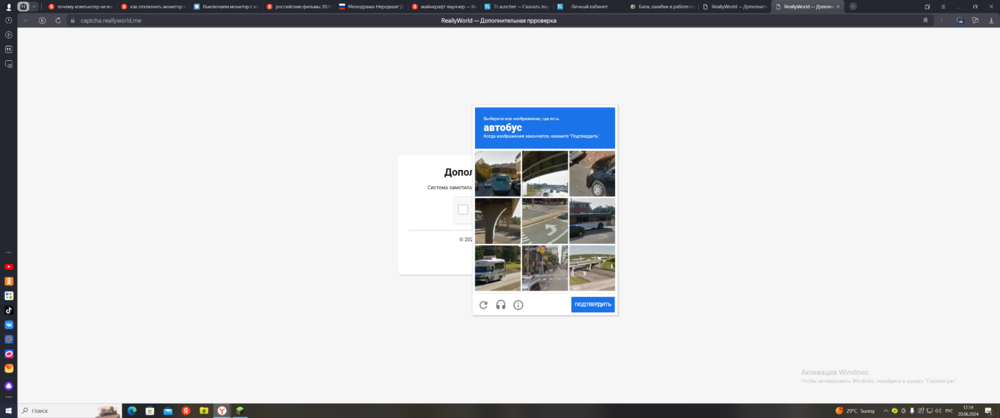Select the captcha tile showing a black car wheel
The width and height of the screenshot is (1000, 418).
pyautogui.click(x=592, y=174)
